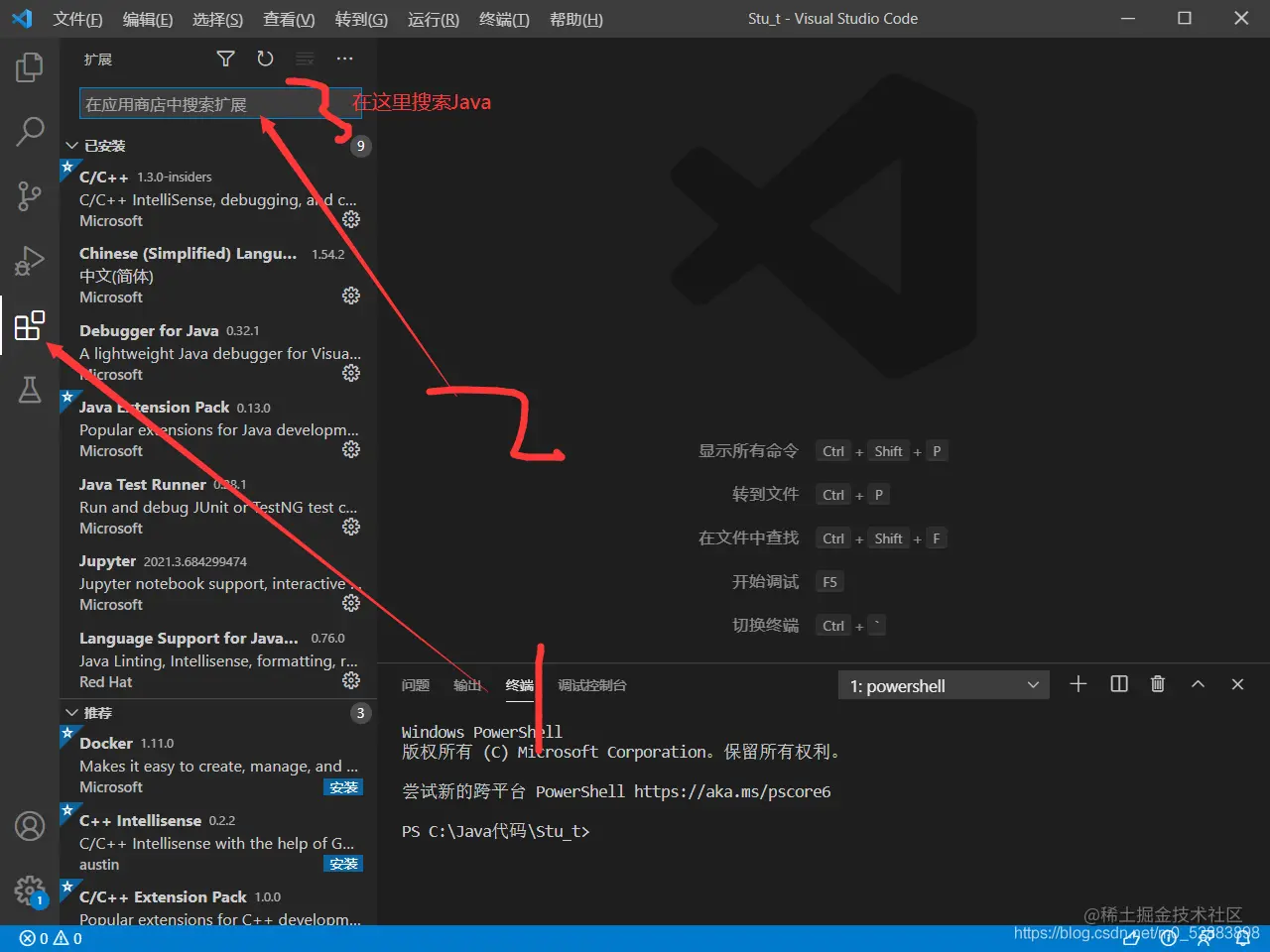This screenshot has height=952, width=1270.
Task: Select the Java Extension Pack entry
Action: click(218, 428)
